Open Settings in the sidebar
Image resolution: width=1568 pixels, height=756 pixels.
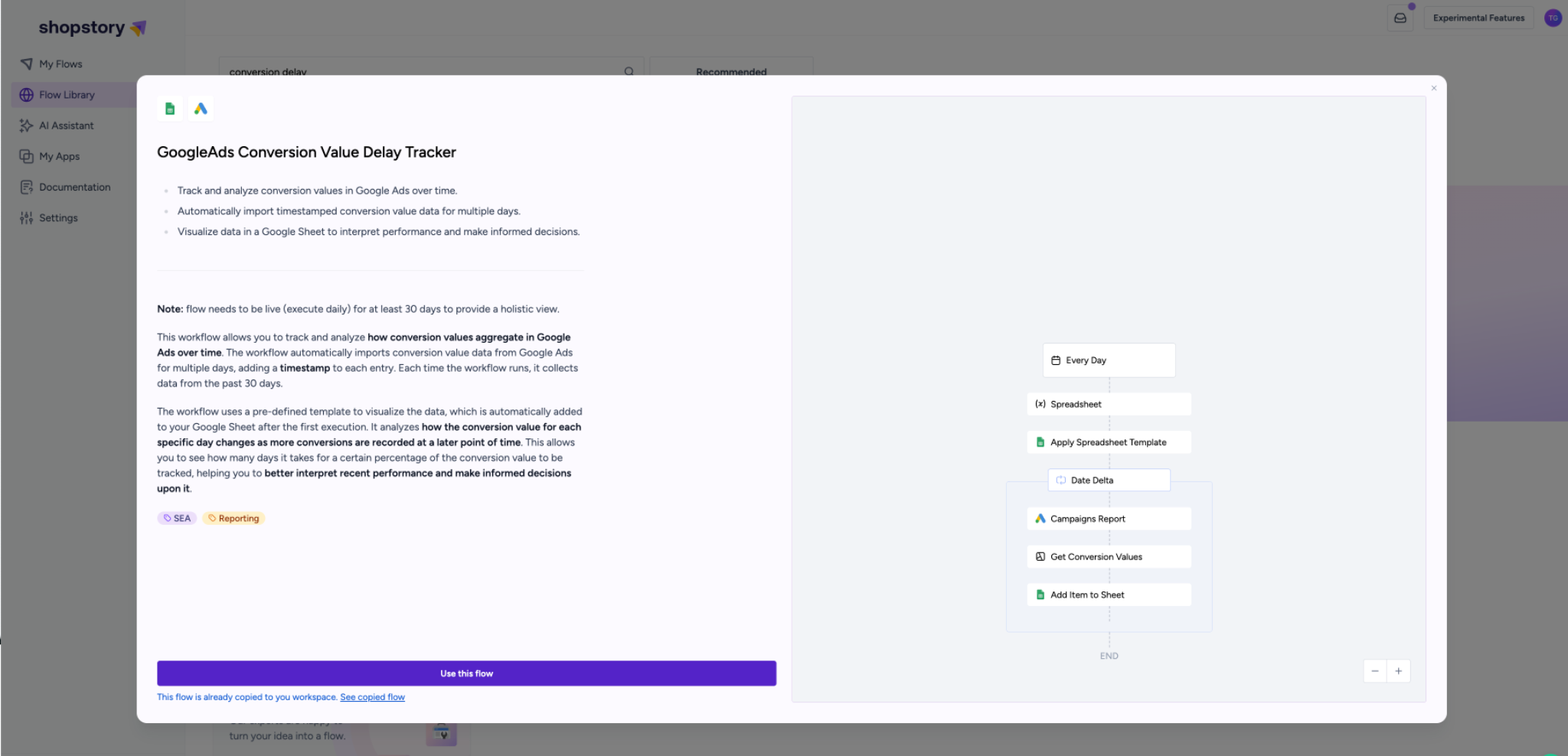pos(59,218)
